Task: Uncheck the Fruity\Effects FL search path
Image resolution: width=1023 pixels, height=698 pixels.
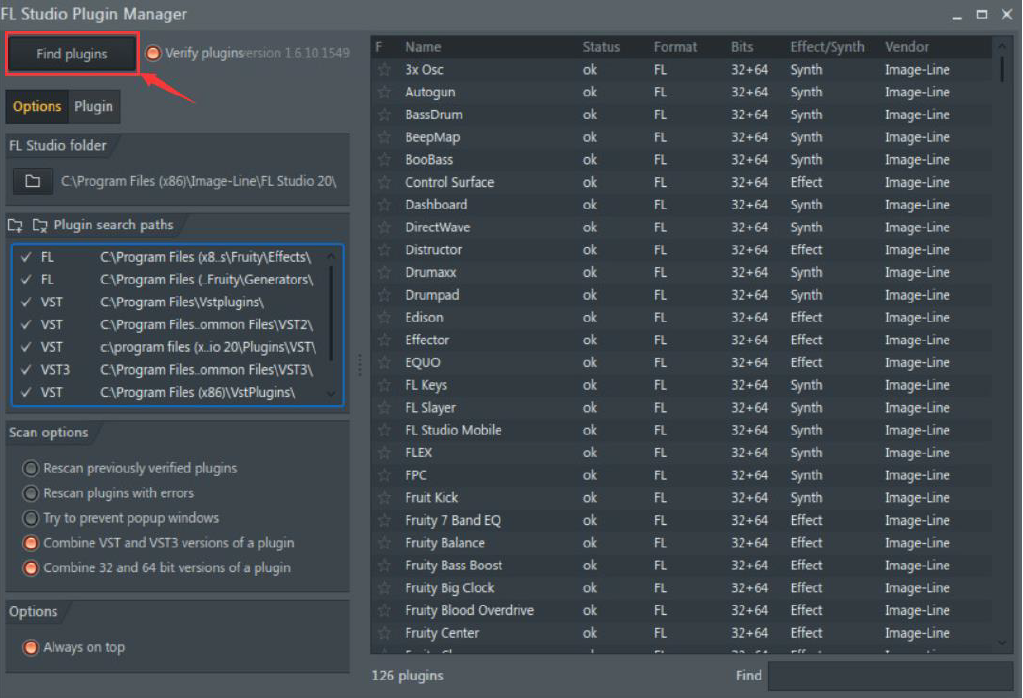Action: coord(27,257)
